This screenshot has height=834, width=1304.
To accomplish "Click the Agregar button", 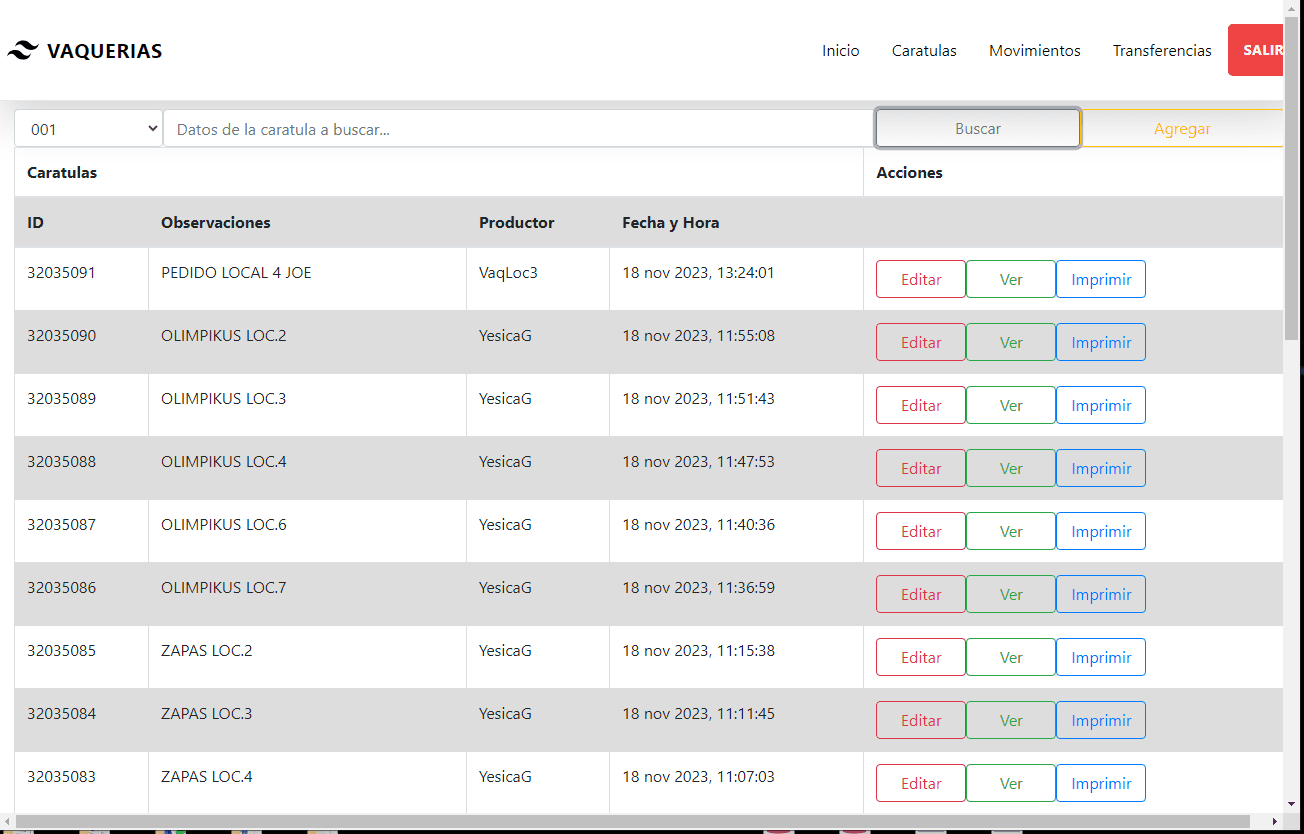I will click(x=1182, y=129).
